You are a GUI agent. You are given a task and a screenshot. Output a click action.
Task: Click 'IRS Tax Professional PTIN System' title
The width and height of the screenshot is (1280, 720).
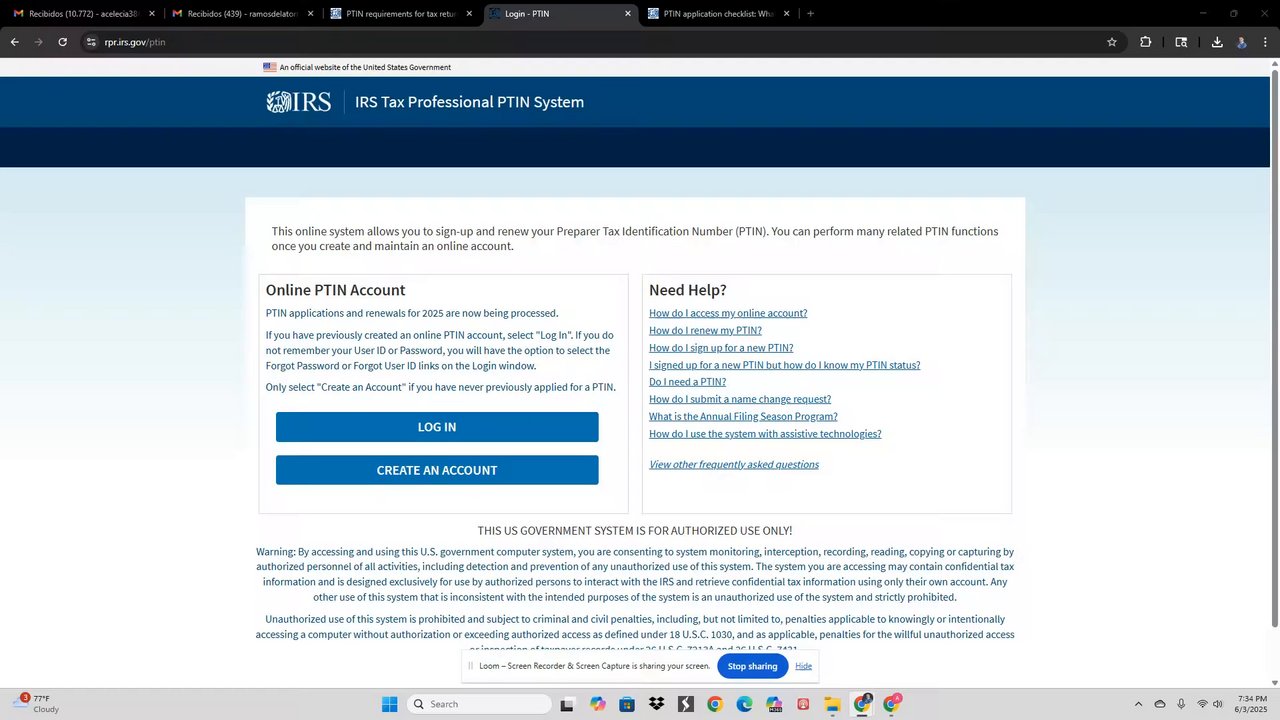pos(469,102)
